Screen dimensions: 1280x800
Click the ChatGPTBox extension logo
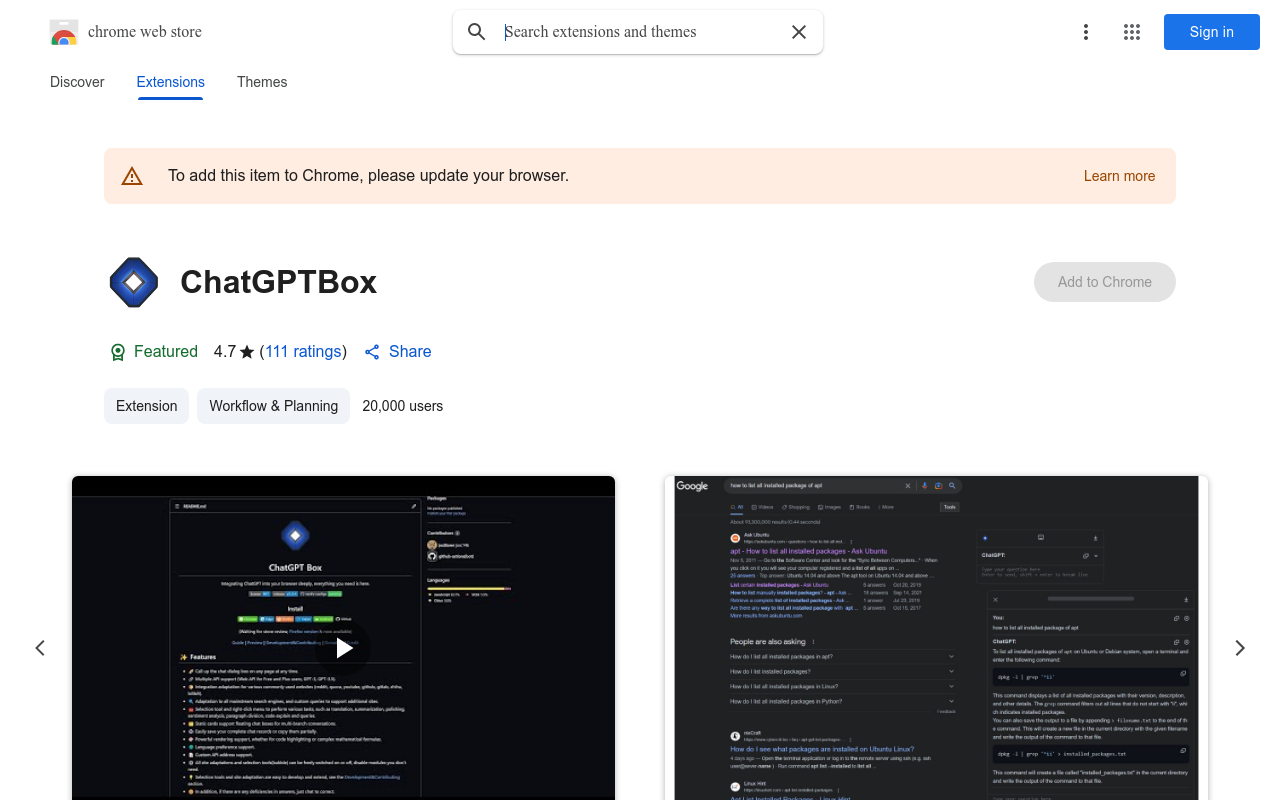pyautogui.click(x=134, y=282)
